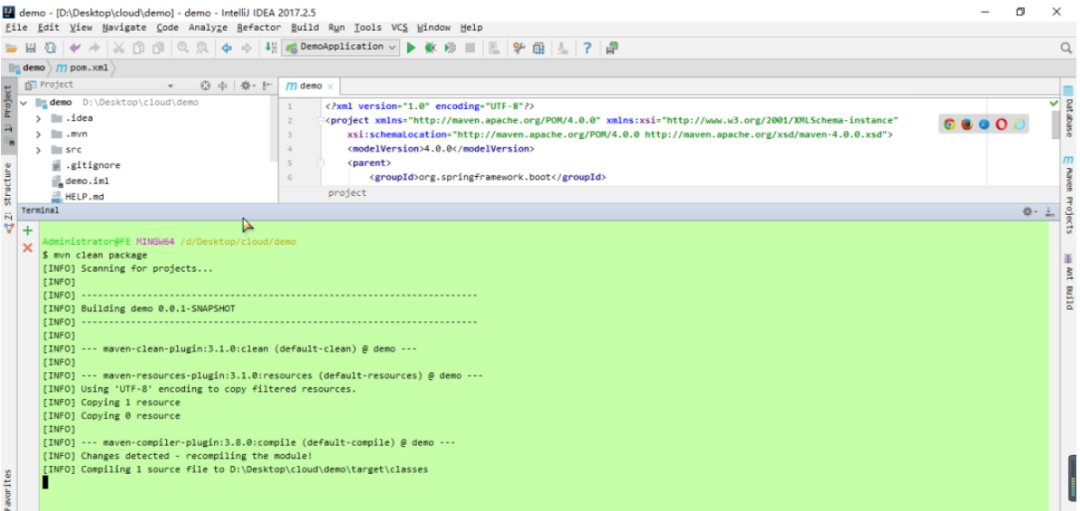Image resolution: width=1080 pixels, height=511 pixels.
Task: Click the Undo toolbar arrow
Action: [x=75, y=48]
